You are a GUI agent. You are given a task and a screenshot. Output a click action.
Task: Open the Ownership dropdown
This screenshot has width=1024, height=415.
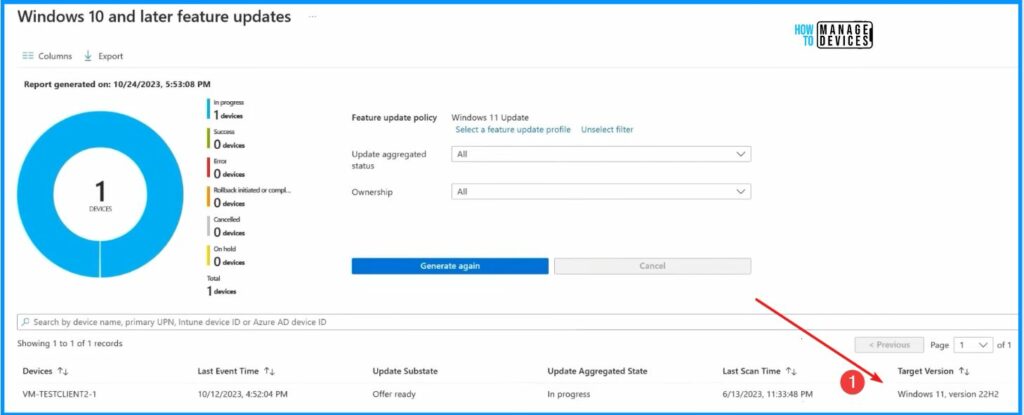(x=601, y=191)
